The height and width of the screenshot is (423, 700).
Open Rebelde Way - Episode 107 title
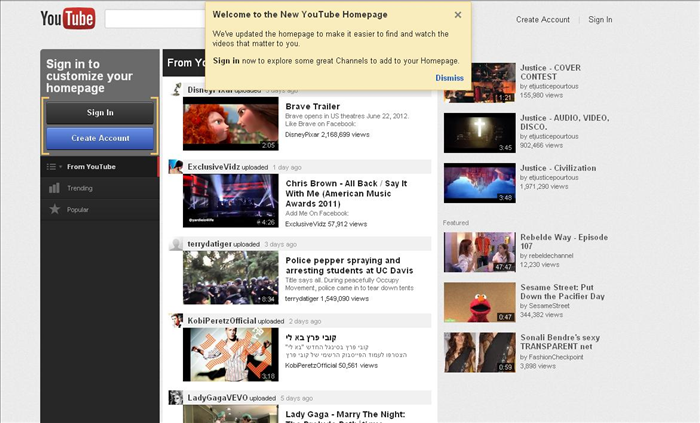point(564,241)
